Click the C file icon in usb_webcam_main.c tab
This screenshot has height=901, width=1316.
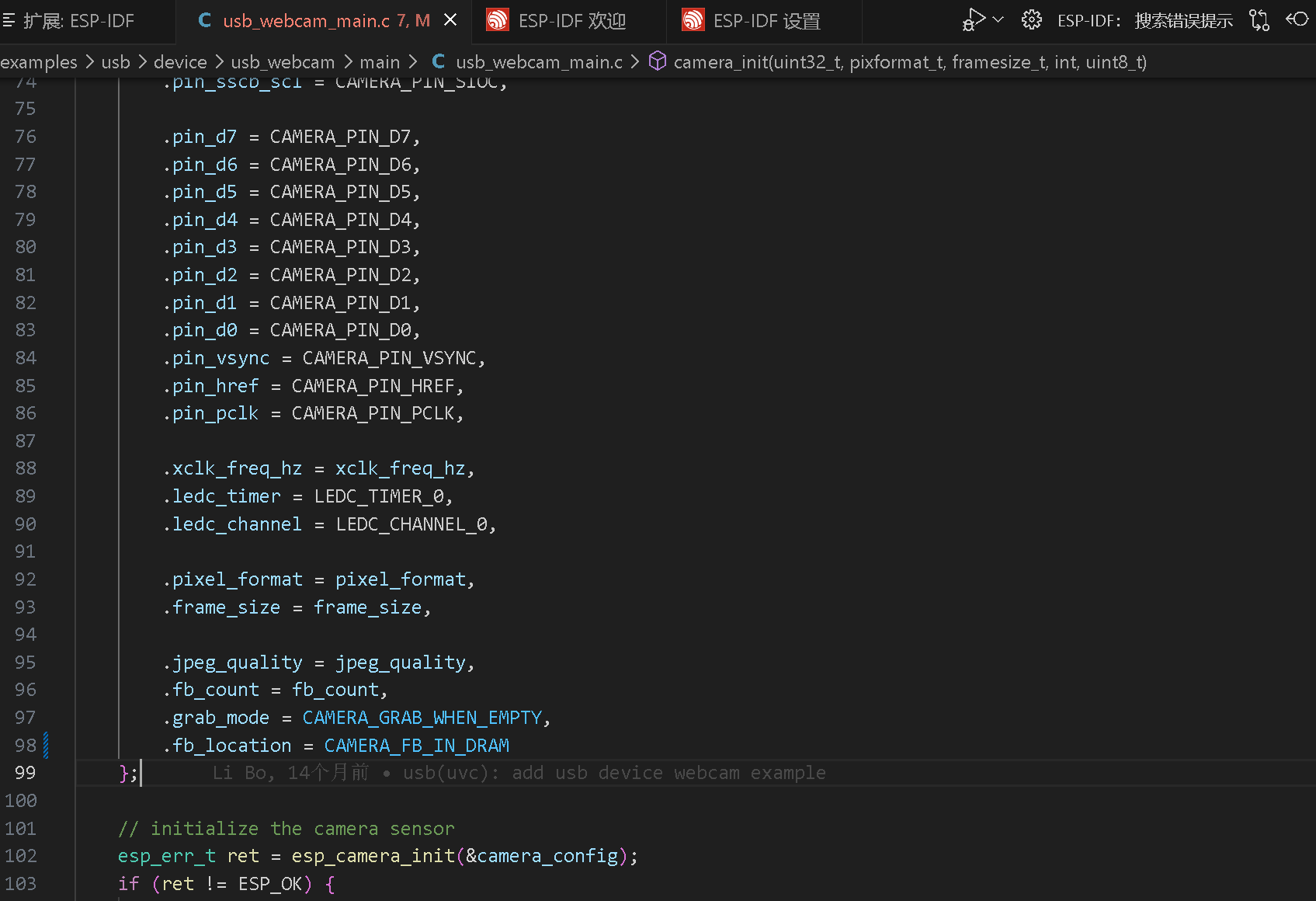[205, 21]
